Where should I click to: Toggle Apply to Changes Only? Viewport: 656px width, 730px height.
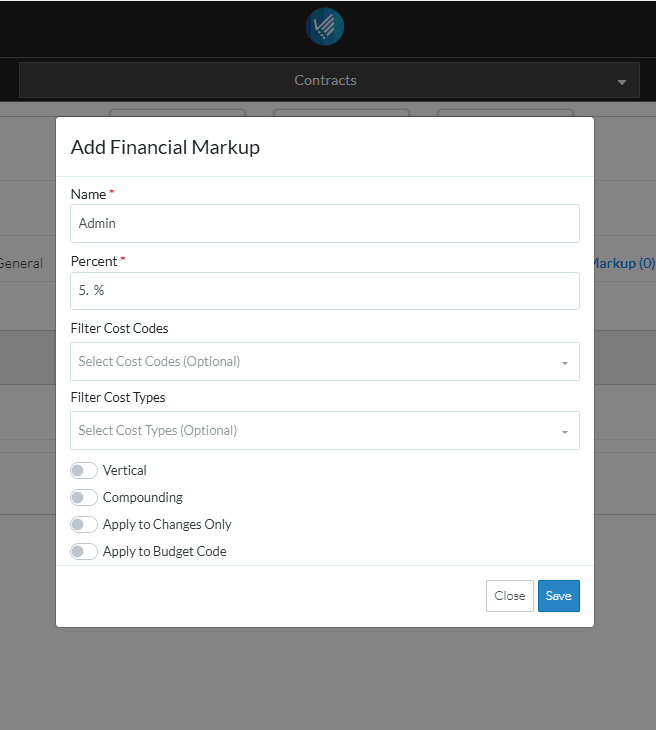84,524
